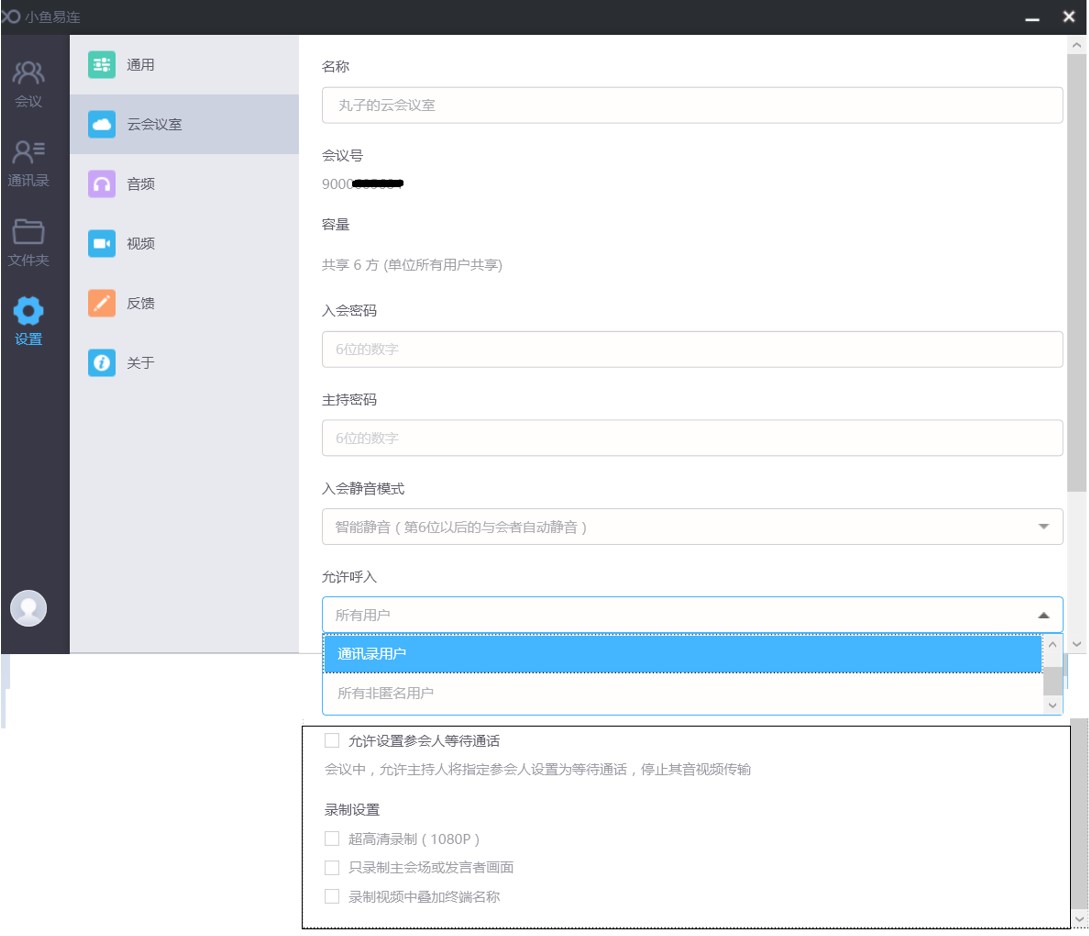The width and height of the screenshot is (1089, 936).
Task: Click the 入会密码 input field
Action: tap(692, 349)
